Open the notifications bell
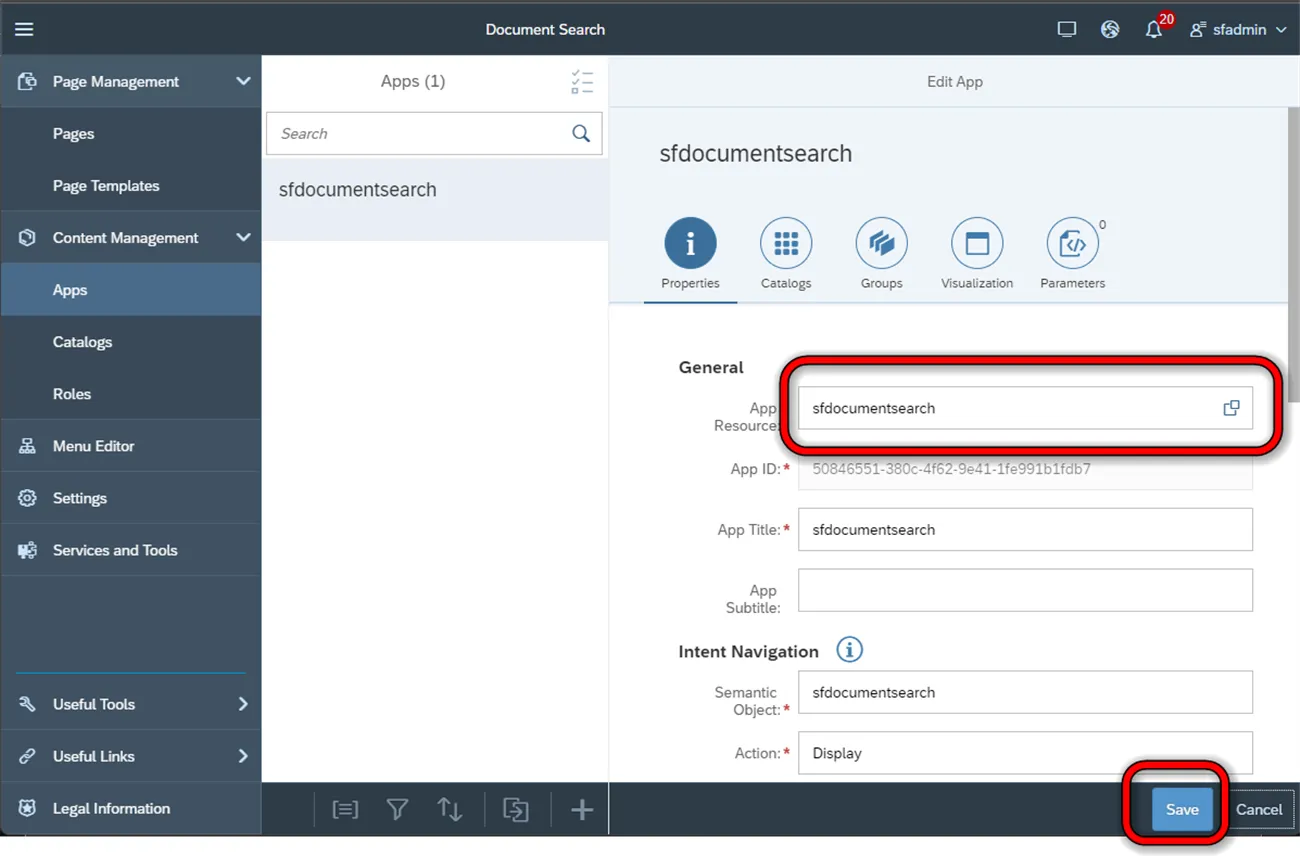 coord(1154,29)
